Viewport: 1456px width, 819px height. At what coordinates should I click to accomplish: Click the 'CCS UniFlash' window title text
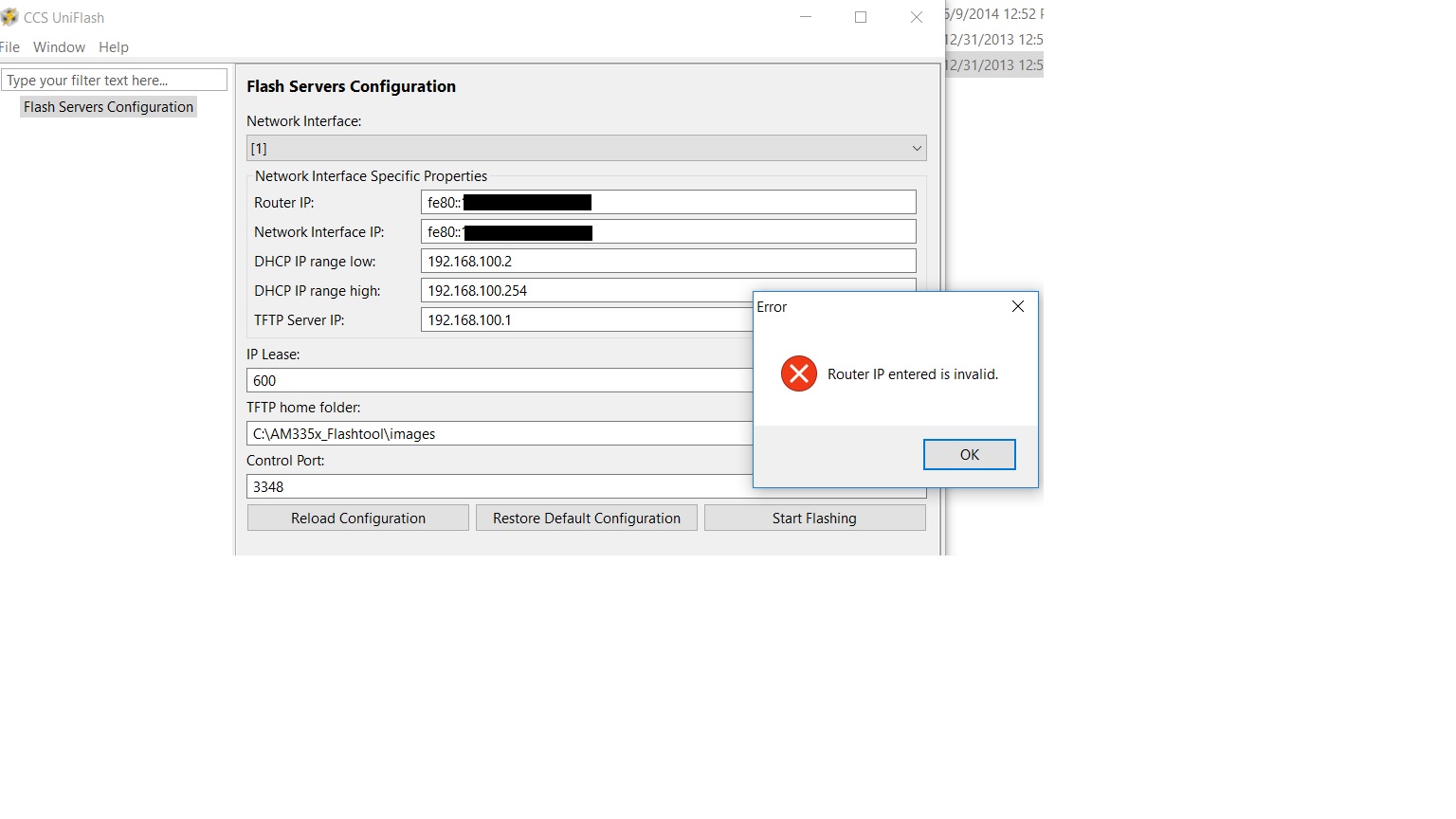click(64, 18)
